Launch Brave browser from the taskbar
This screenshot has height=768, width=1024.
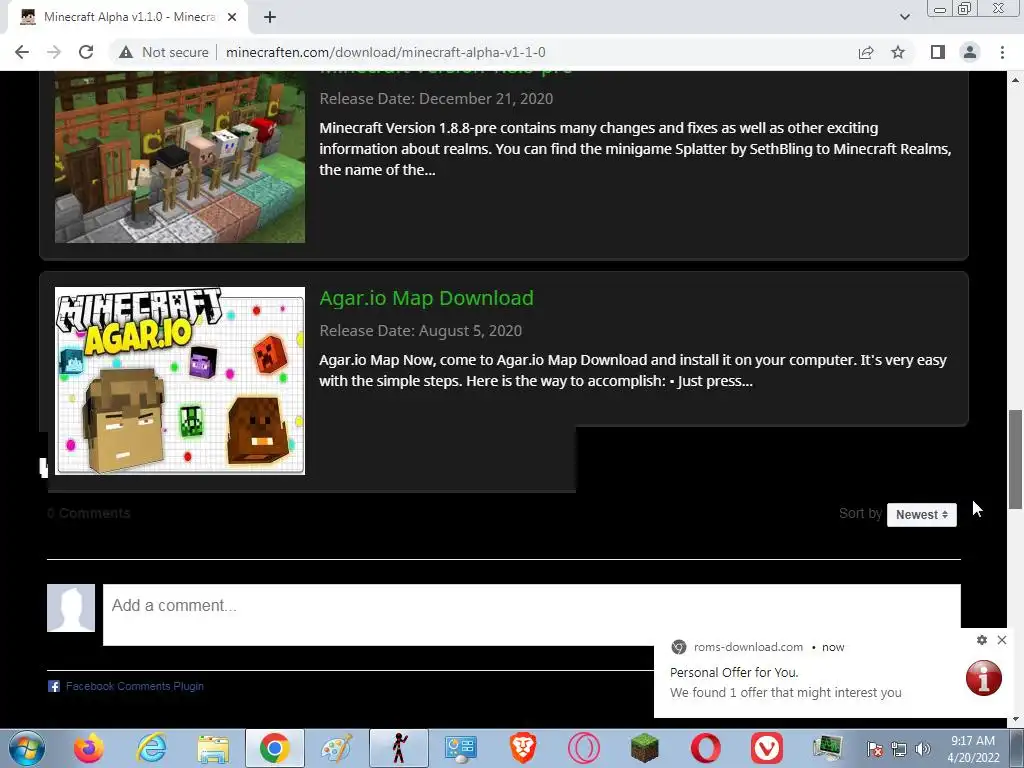522,748
